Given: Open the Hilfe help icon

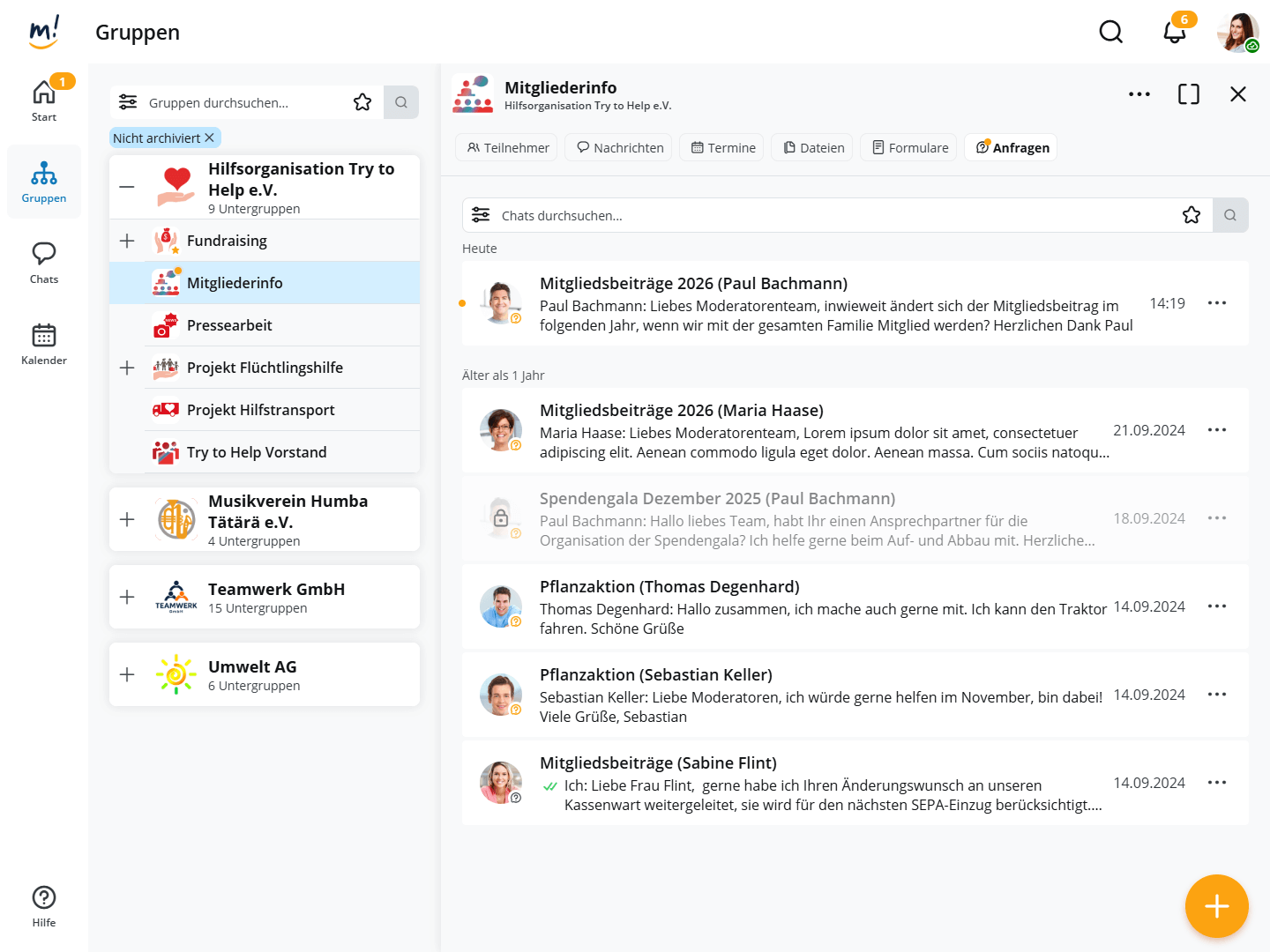Looking at the screenshot, I should (x=44, y=906).
